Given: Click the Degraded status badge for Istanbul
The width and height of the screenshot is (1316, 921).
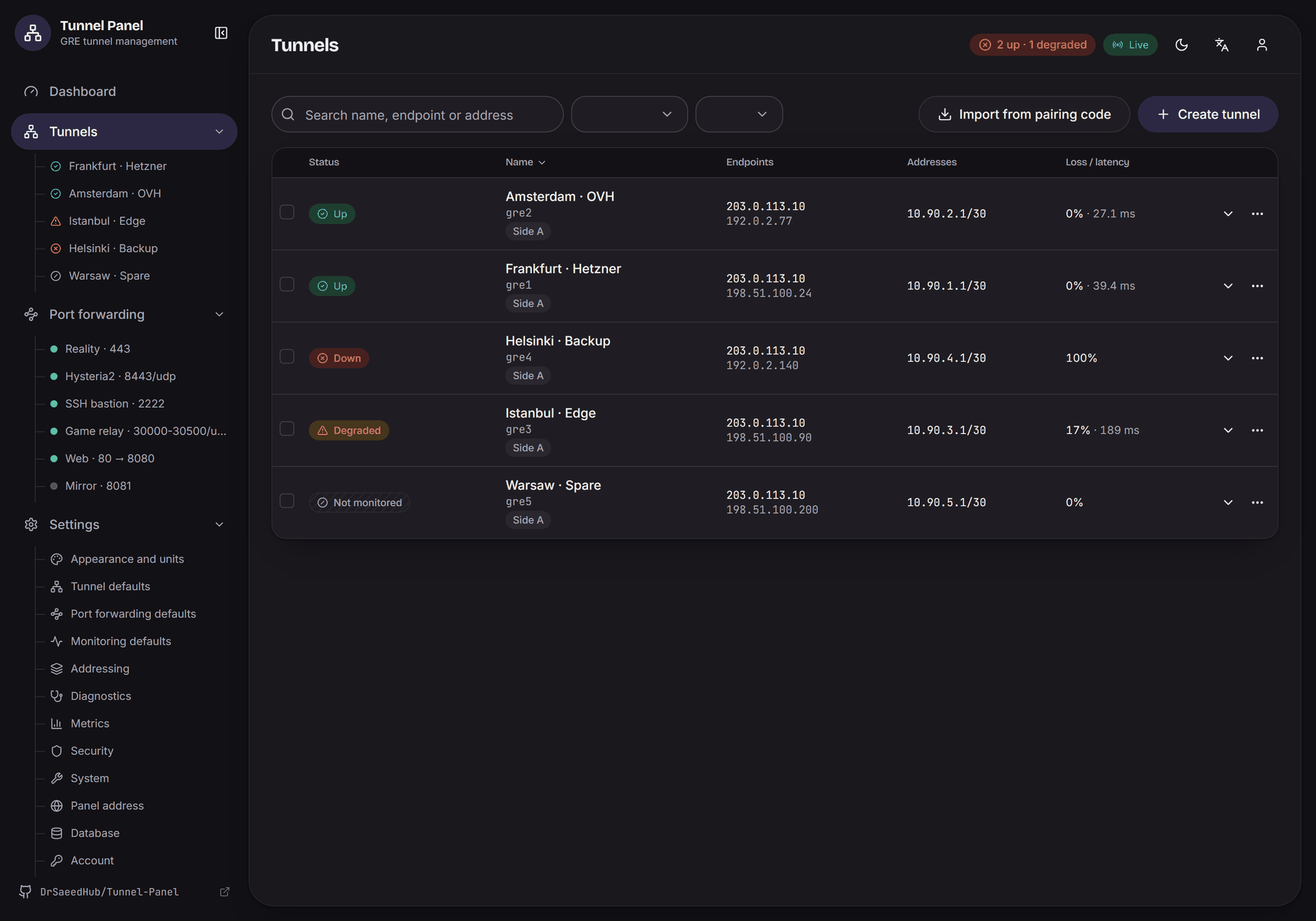Looking at the screenshot, I should (349, 430).
